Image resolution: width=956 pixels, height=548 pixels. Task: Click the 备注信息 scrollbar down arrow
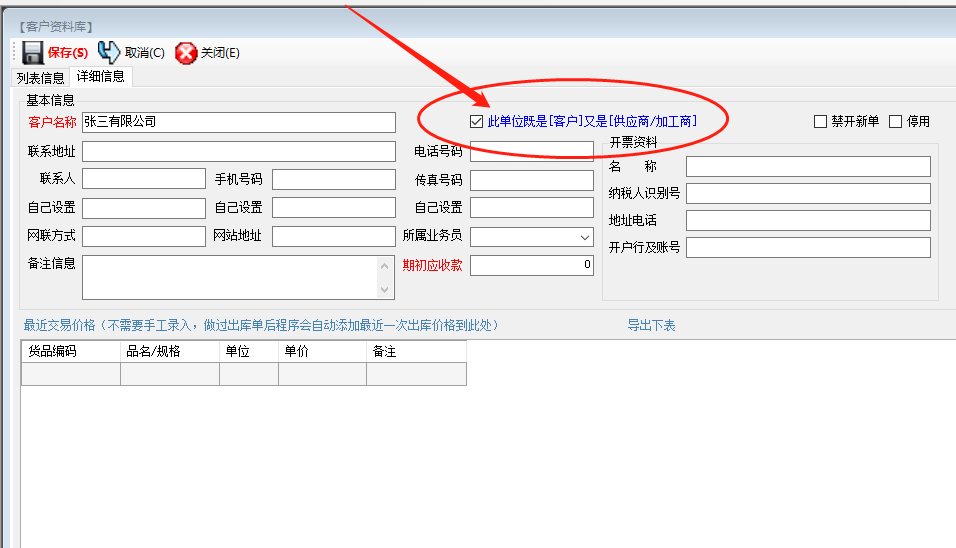(385, 290)
